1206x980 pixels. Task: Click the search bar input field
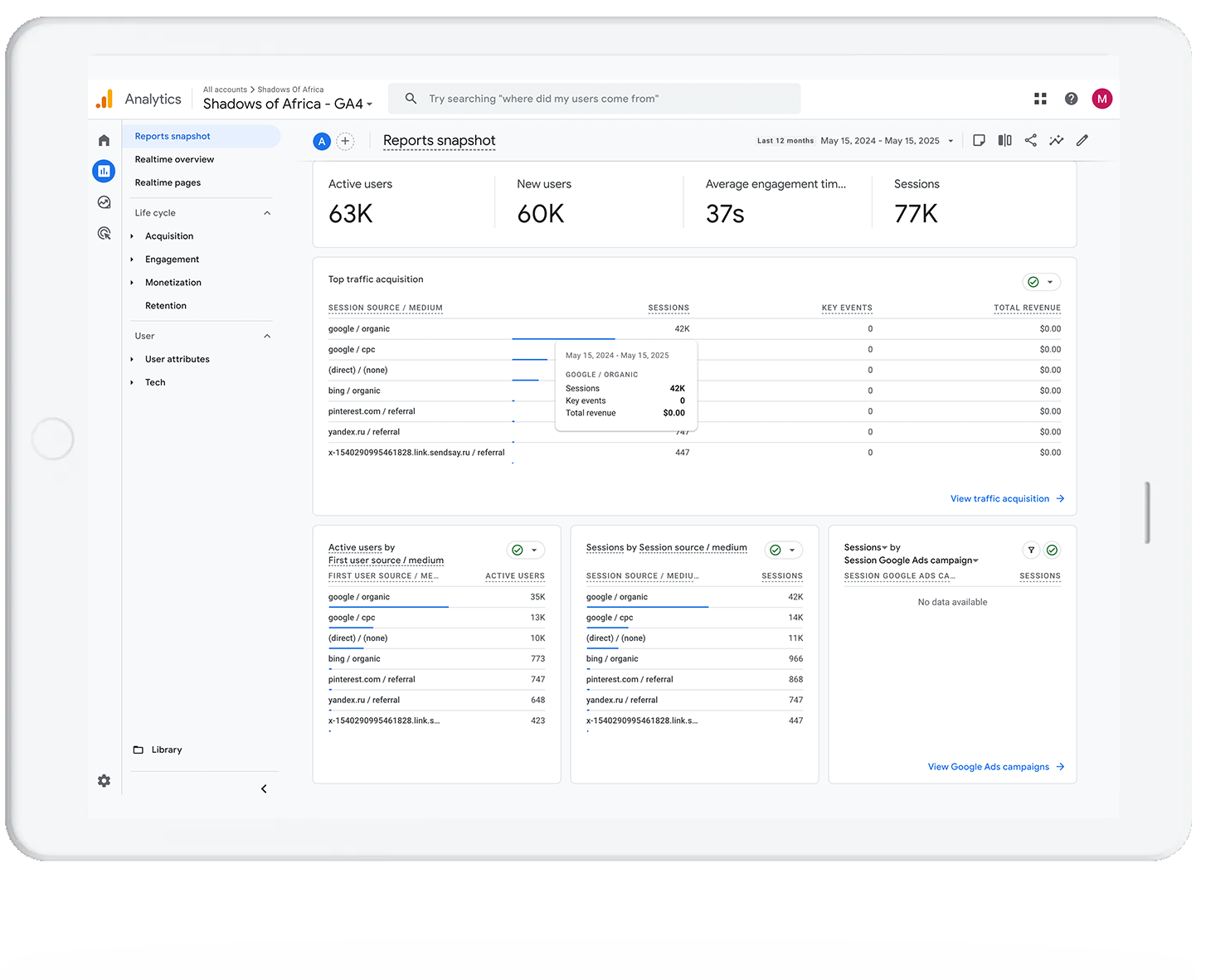[x=594, y=99]
